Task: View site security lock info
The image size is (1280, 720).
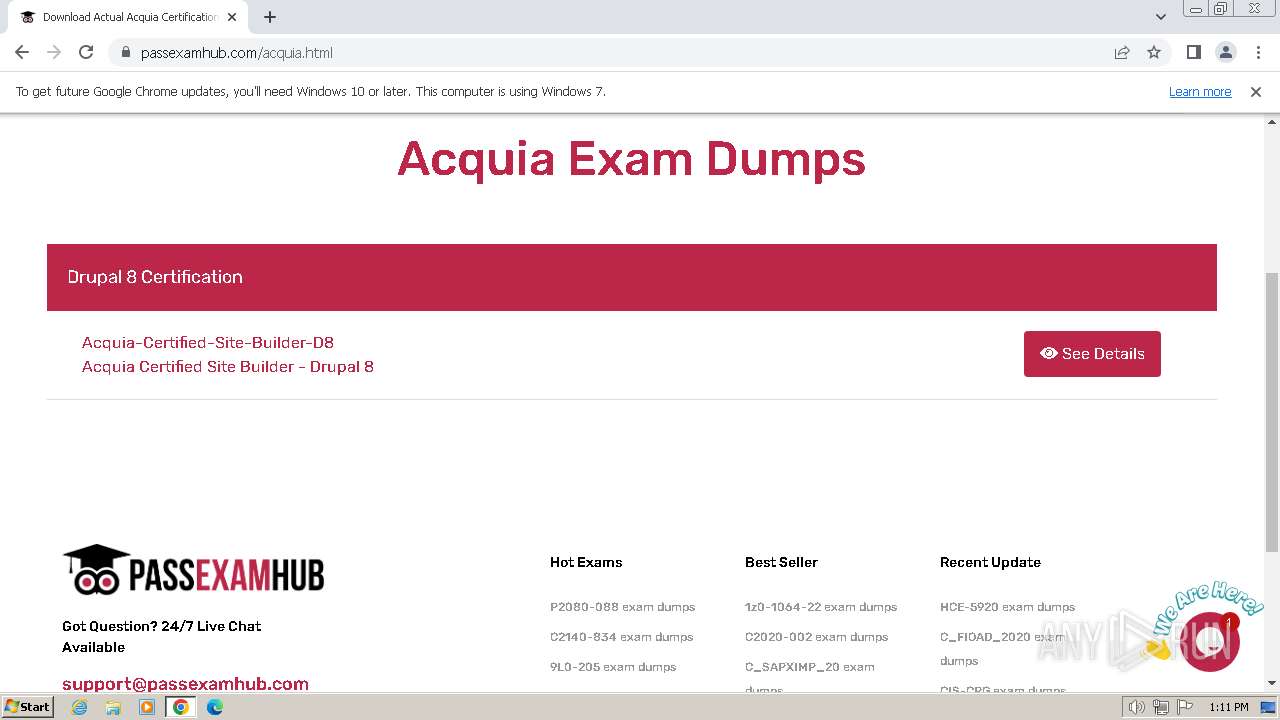Action: 125,52
